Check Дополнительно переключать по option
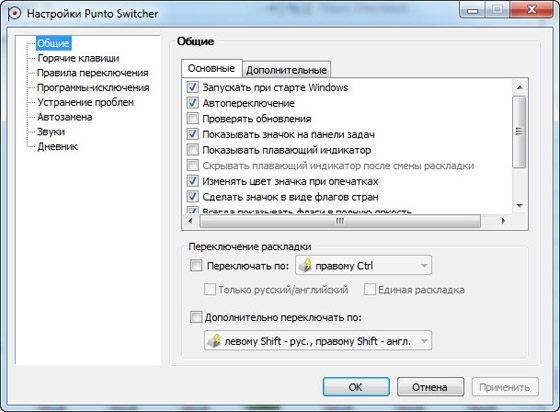Viewport: 560px width, 412px height. tap(196, 317)
